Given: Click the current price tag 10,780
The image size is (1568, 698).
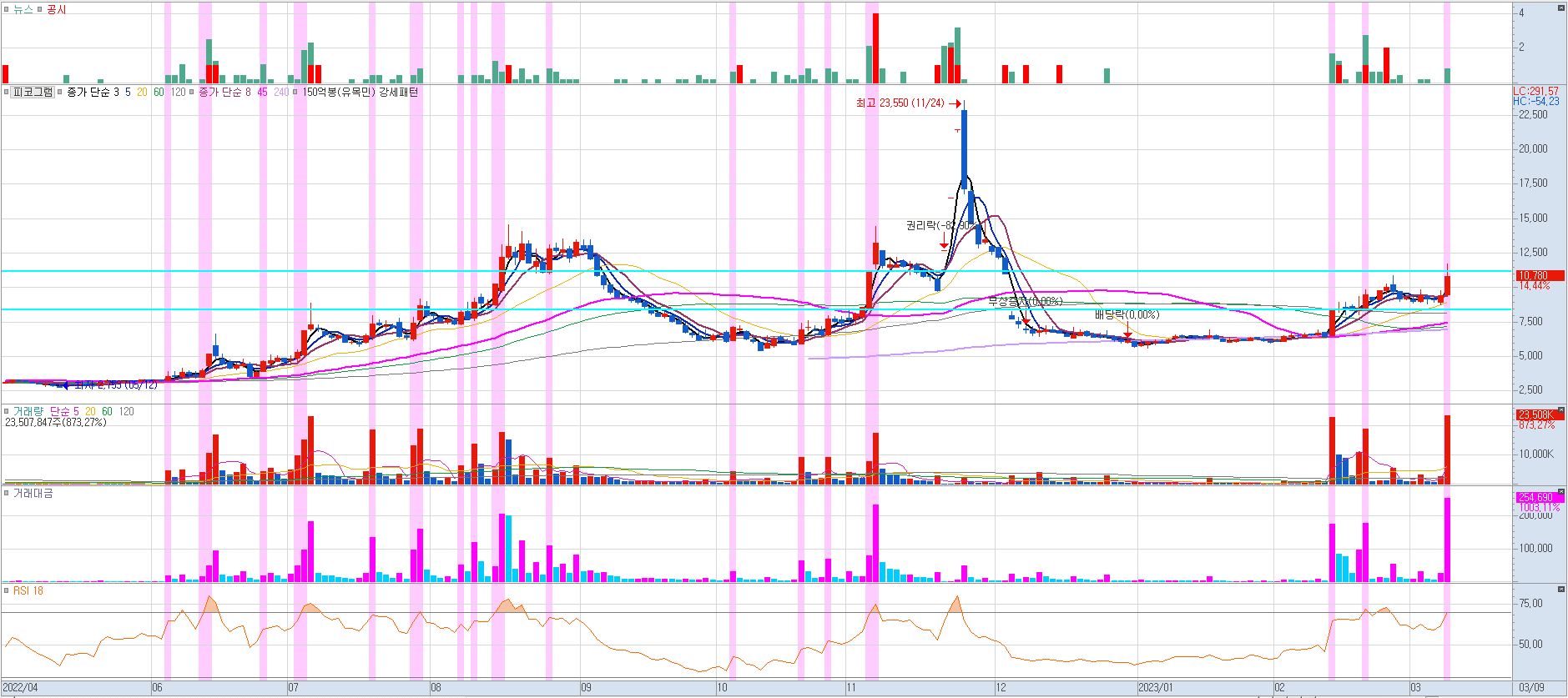Looking at the screenshot, I should pos(1540,275).
